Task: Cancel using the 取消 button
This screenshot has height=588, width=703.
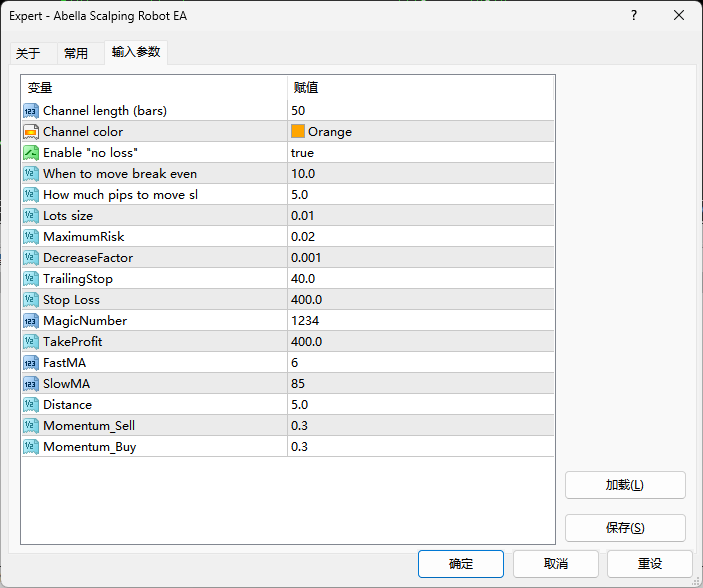Action: (x=555, y=564)
